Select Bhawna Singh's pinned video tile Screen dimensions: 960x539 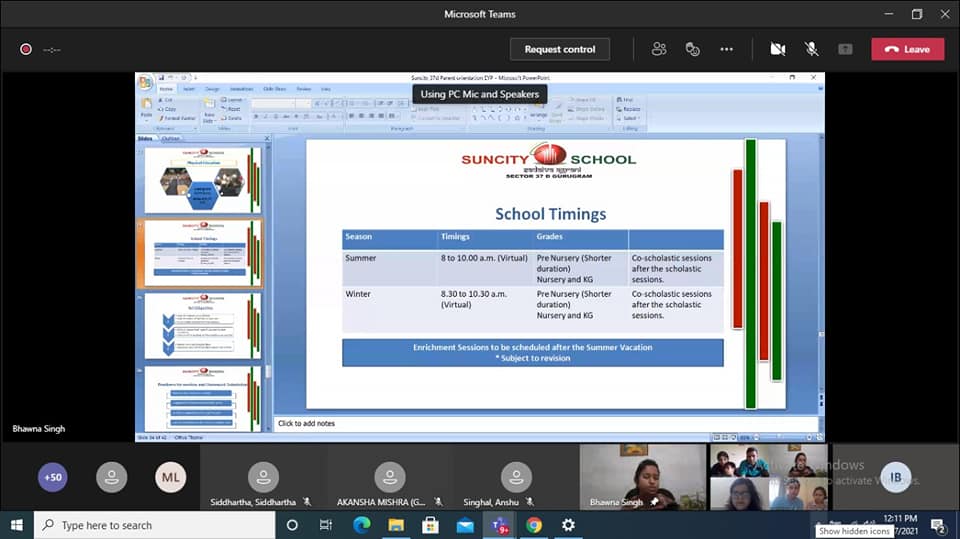click(x=643, y=477)
